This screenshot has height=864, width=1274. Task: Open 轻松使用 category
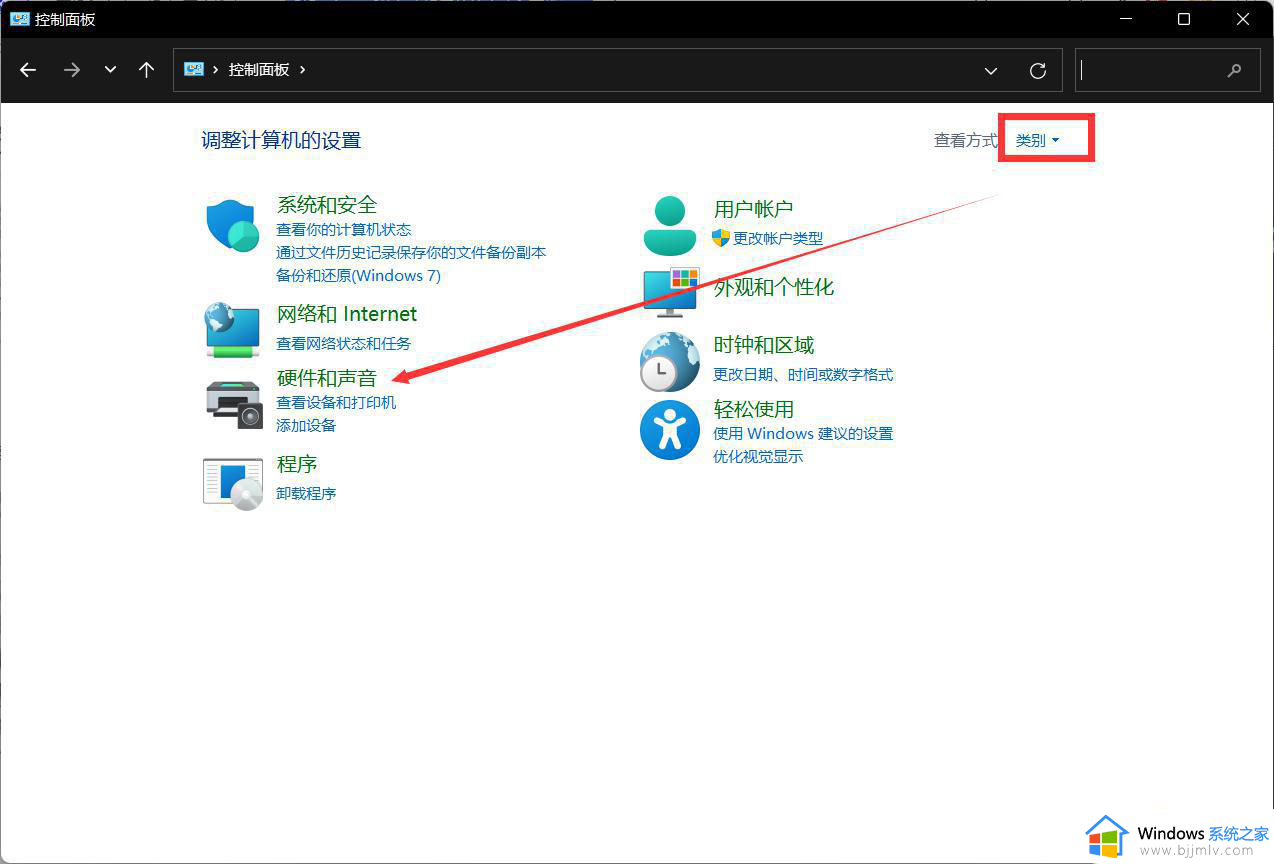(x=754, y=409)
